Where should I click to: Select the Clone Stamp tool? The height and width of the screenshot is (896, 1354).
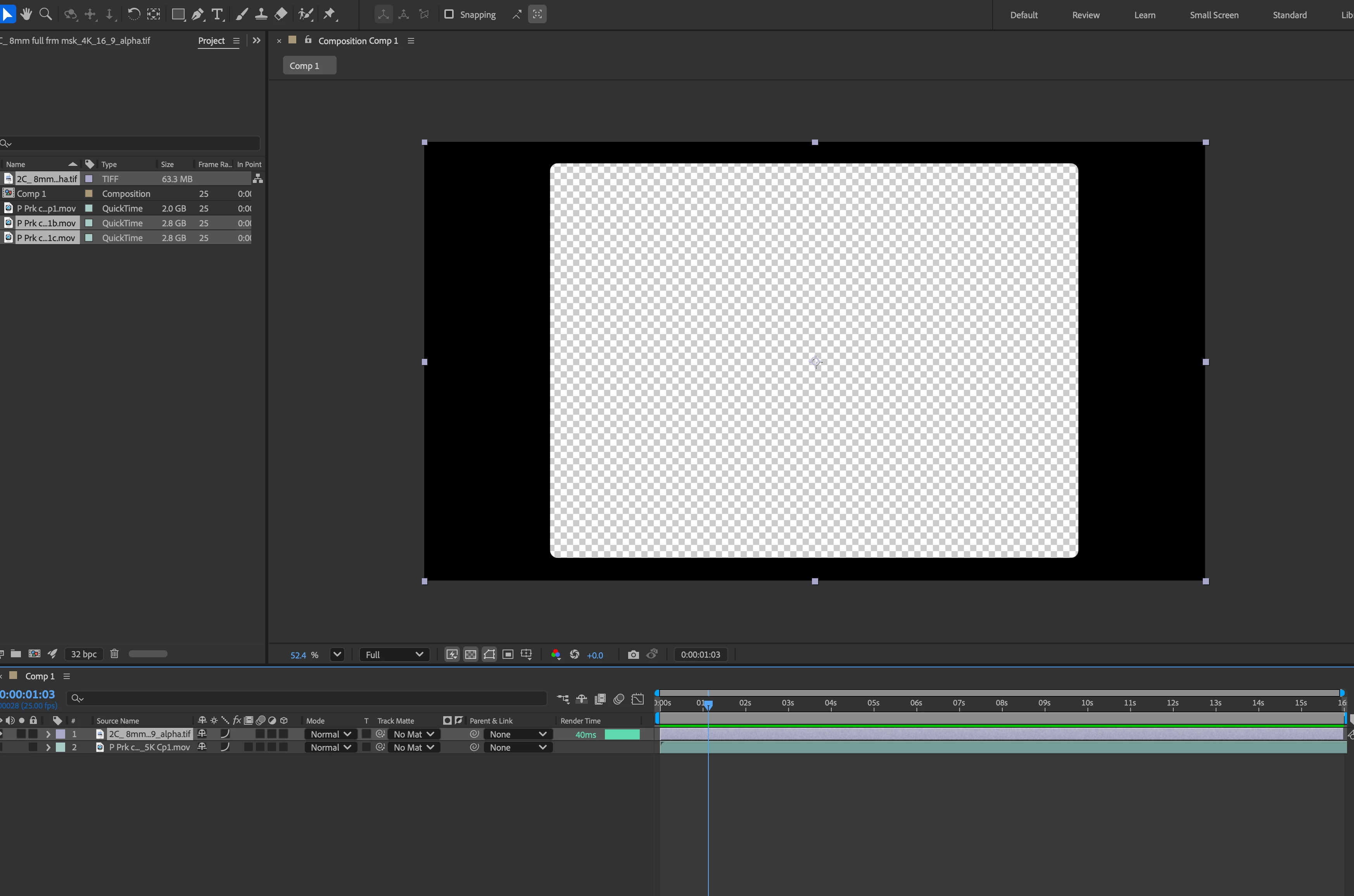coord(261,14)
